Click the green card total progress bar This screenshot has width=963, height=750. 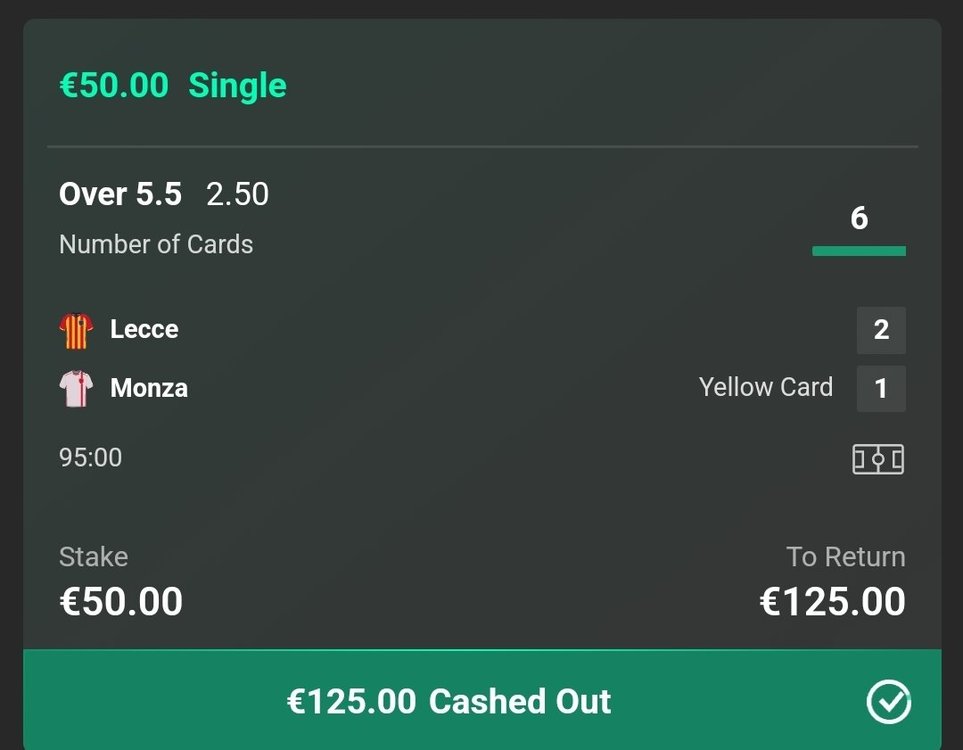click(859, 251)
